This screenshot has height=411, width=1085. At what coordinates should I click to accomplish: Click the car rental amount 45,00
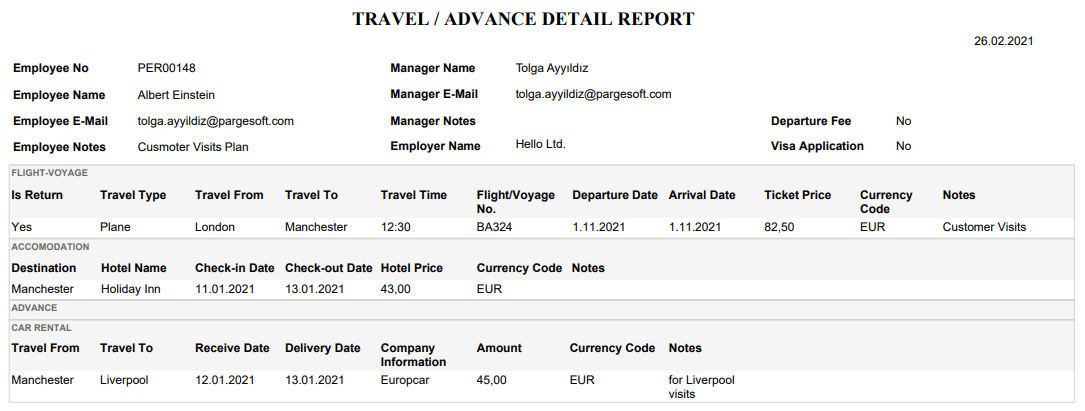[x=491, y=380]
